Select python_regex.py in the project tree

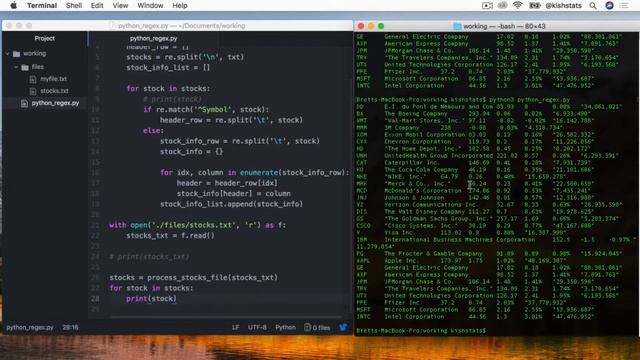coord(55,103)
